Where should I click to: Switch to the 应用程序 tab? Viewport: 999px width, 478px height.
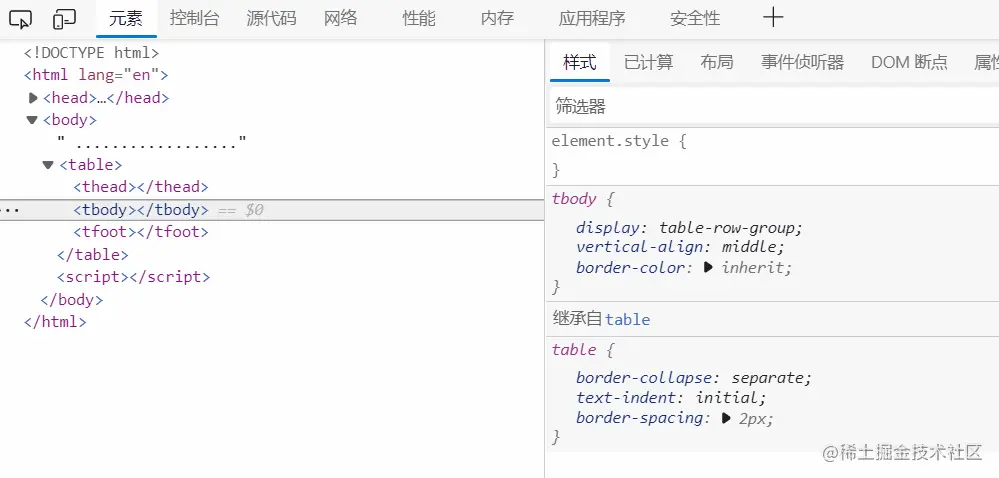pyautogui.click(x=592, y=19)
